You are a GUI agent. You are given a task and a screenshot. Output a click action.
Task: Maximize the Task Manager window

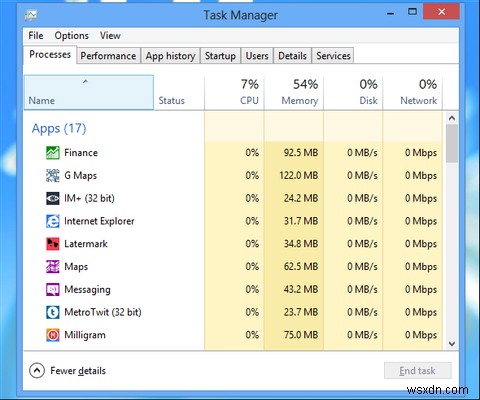click(x=412, y=12)
